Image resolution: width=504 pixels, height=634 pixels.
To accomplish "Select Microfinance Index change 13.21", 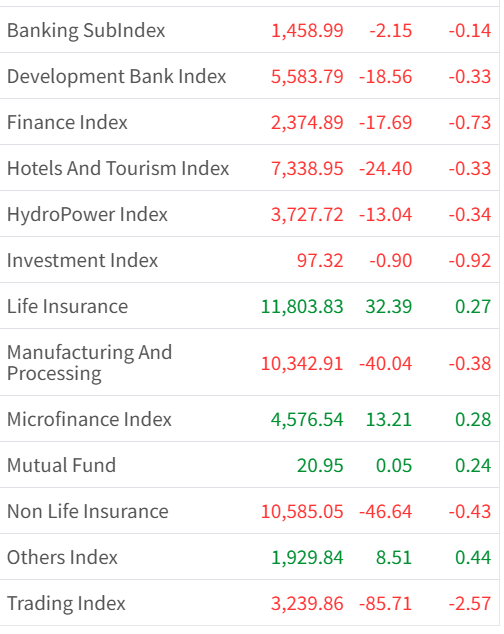I will pos(389,419).
